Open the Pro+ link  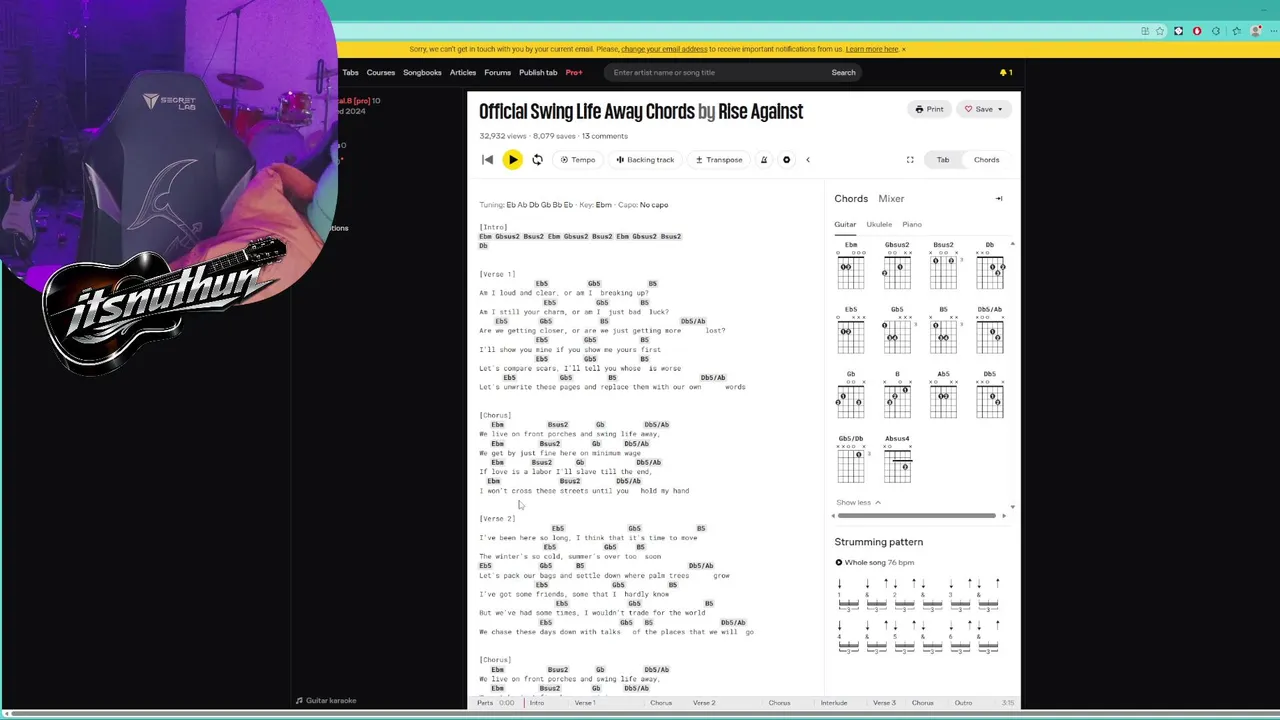pos(574,72)
